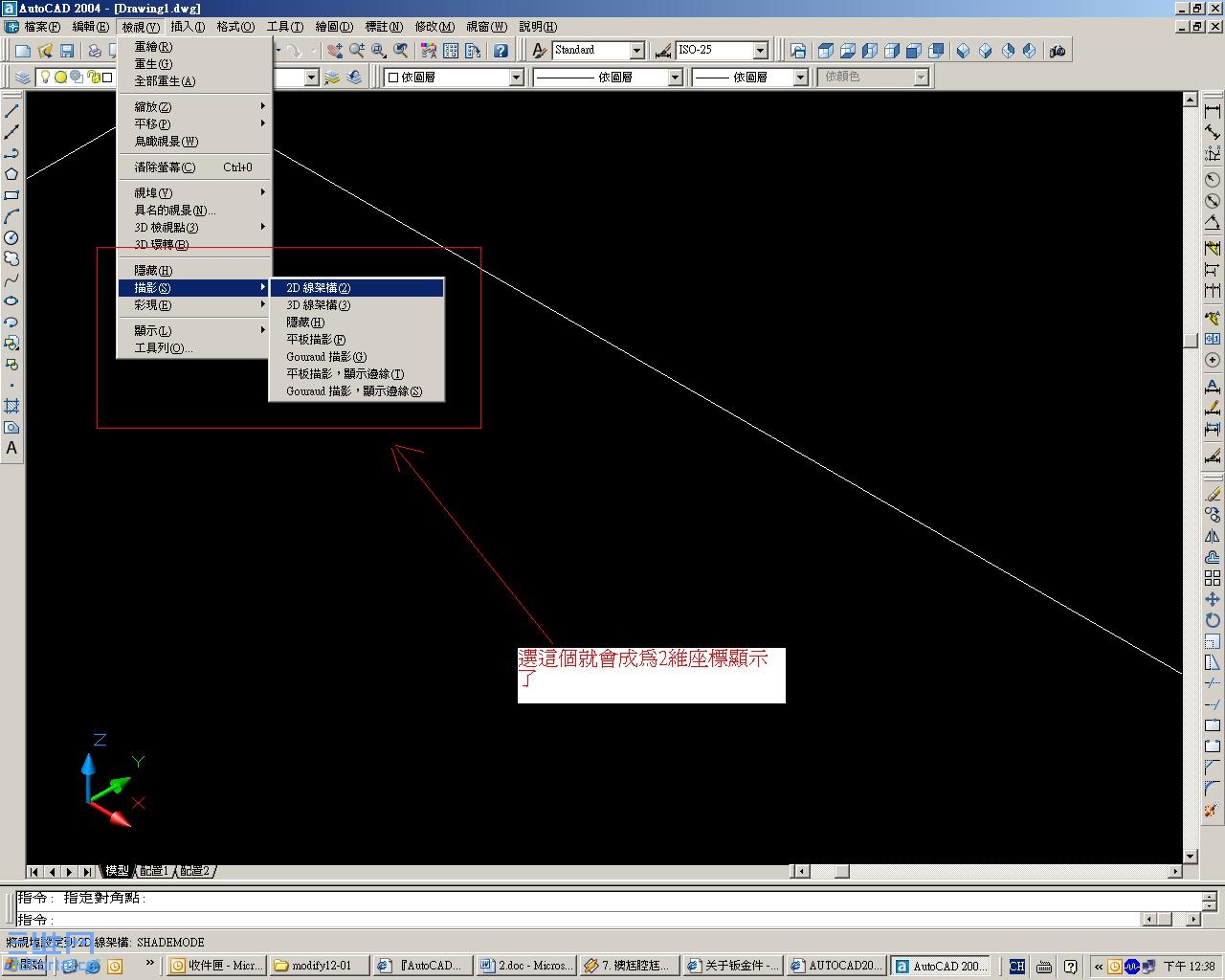Switch to the 配置2 layout tab
Image resolution: width=1225 pixels, height=980 pixels.
point(194,871)
